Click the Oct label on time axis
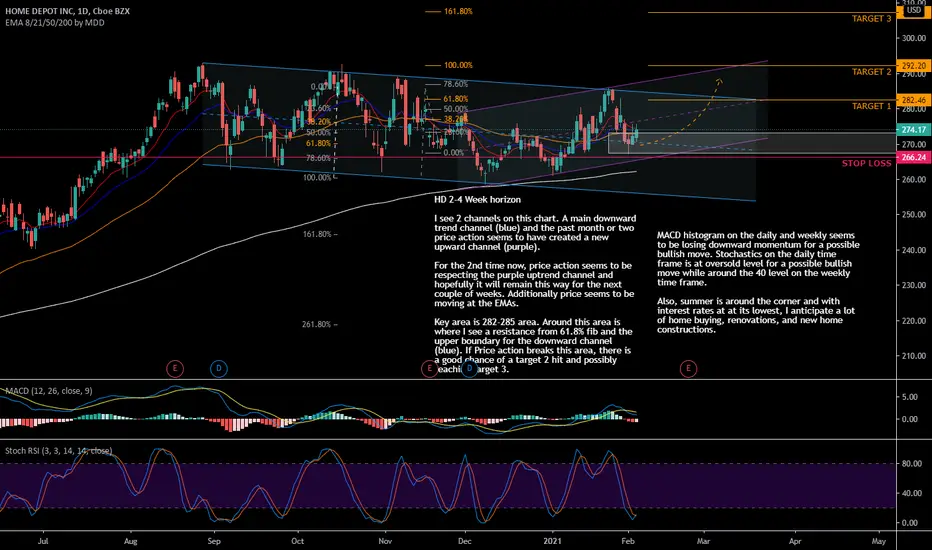Image resolution: width=932 pixels, height=550 pixels. point(297,541)
